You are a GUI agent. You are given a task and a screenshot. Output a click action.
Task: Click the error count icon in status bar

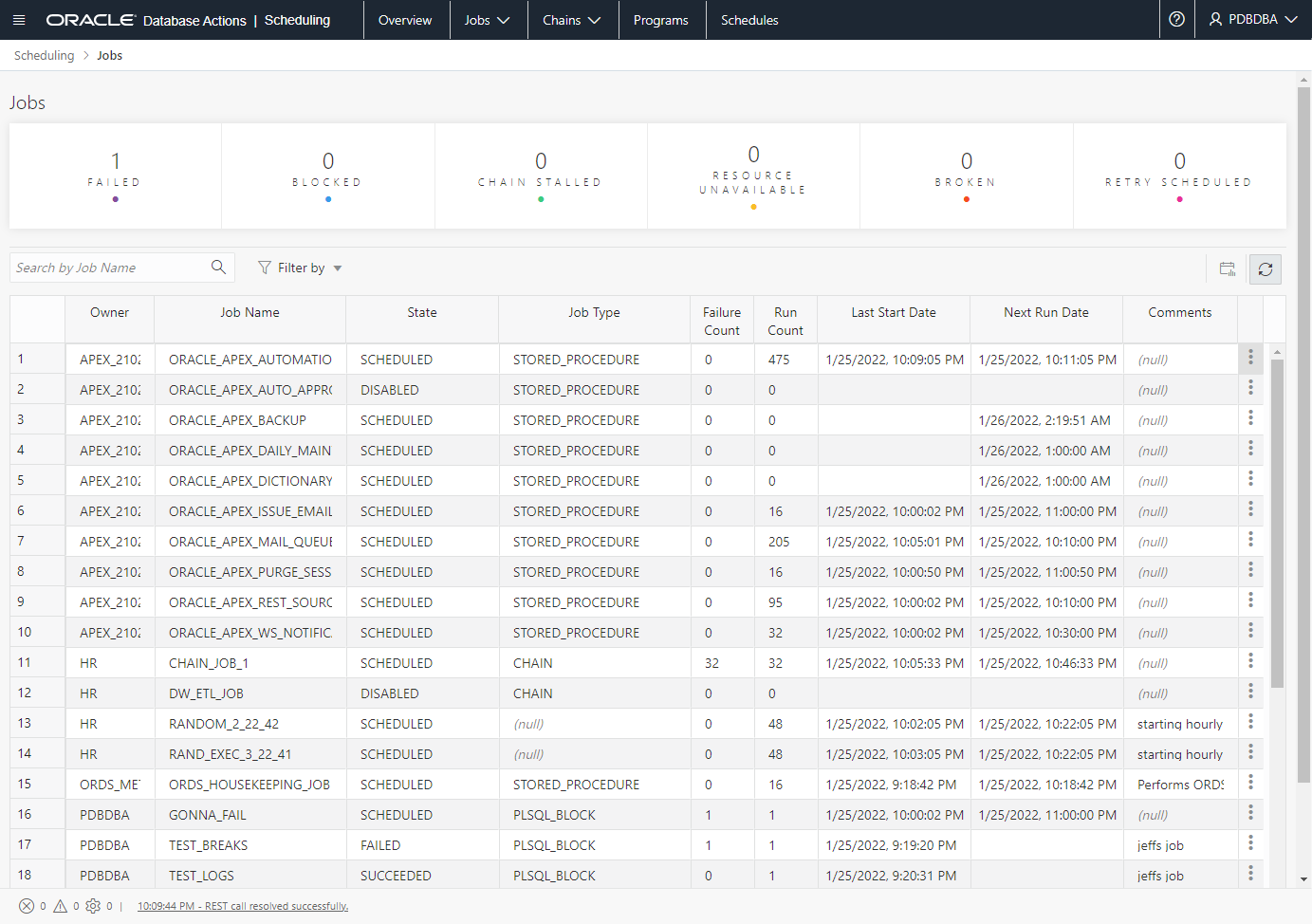pyautogui.click(x=27, y=906)
